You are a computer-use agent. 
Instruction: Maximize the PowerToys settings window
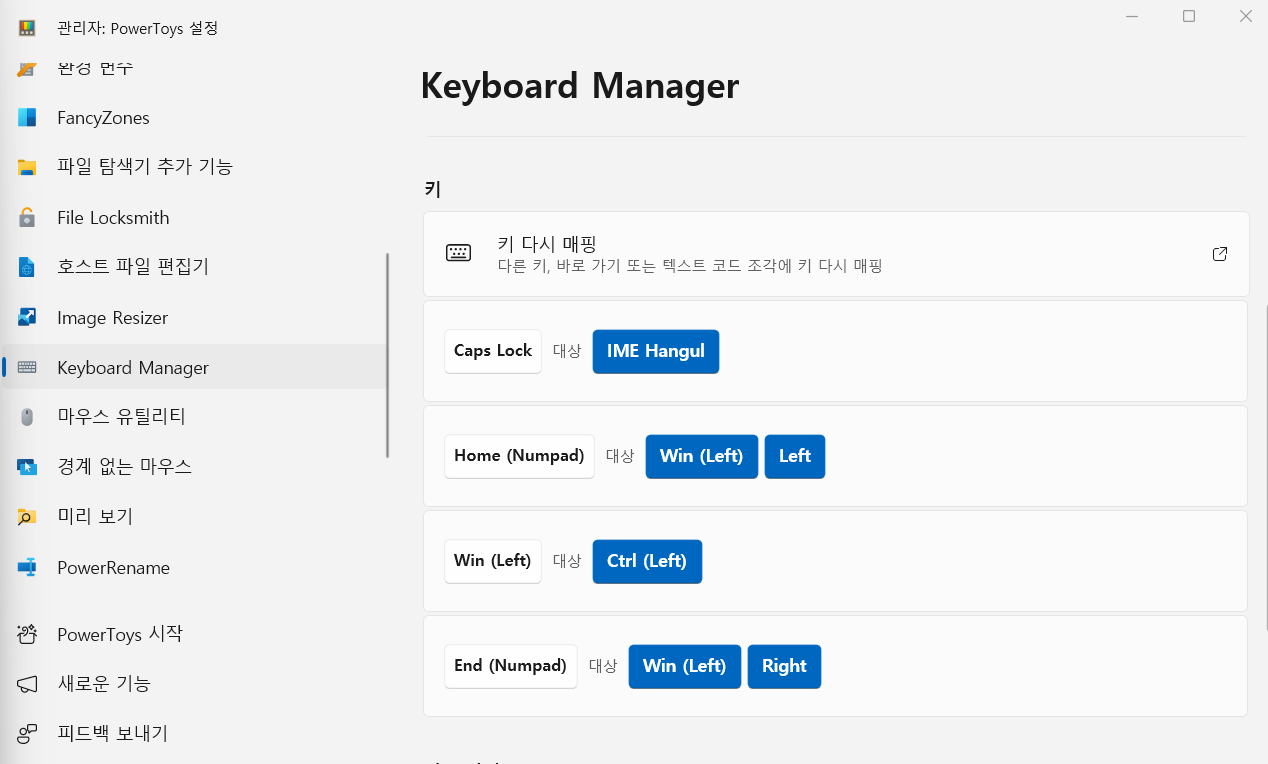click(x=1189, y=16)
